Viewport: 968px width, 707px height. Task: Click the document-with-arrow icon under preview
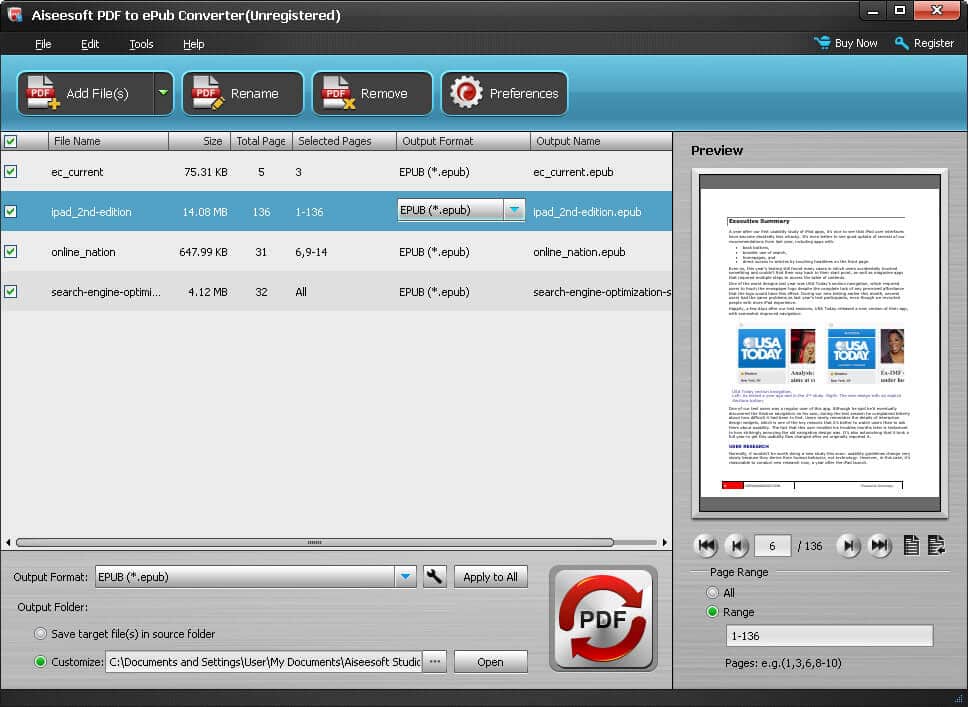tap(936, 545)
